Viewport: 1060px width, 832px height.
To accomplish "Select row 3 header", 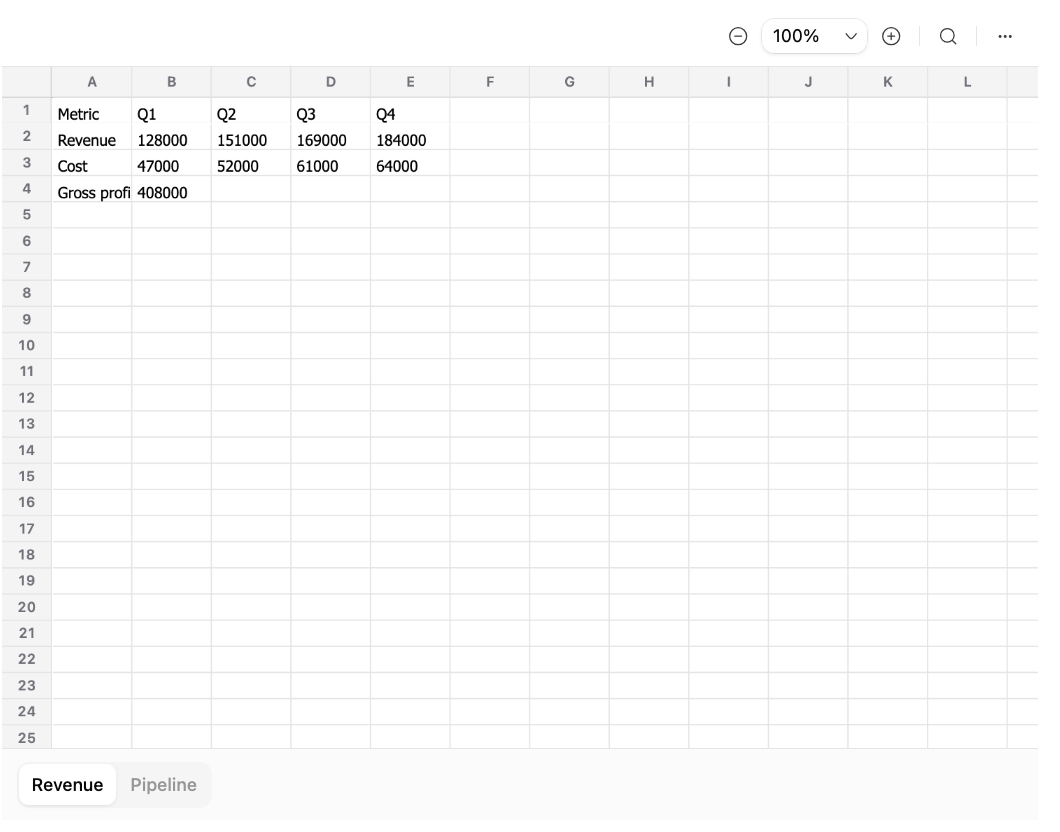I will [26, 162].
